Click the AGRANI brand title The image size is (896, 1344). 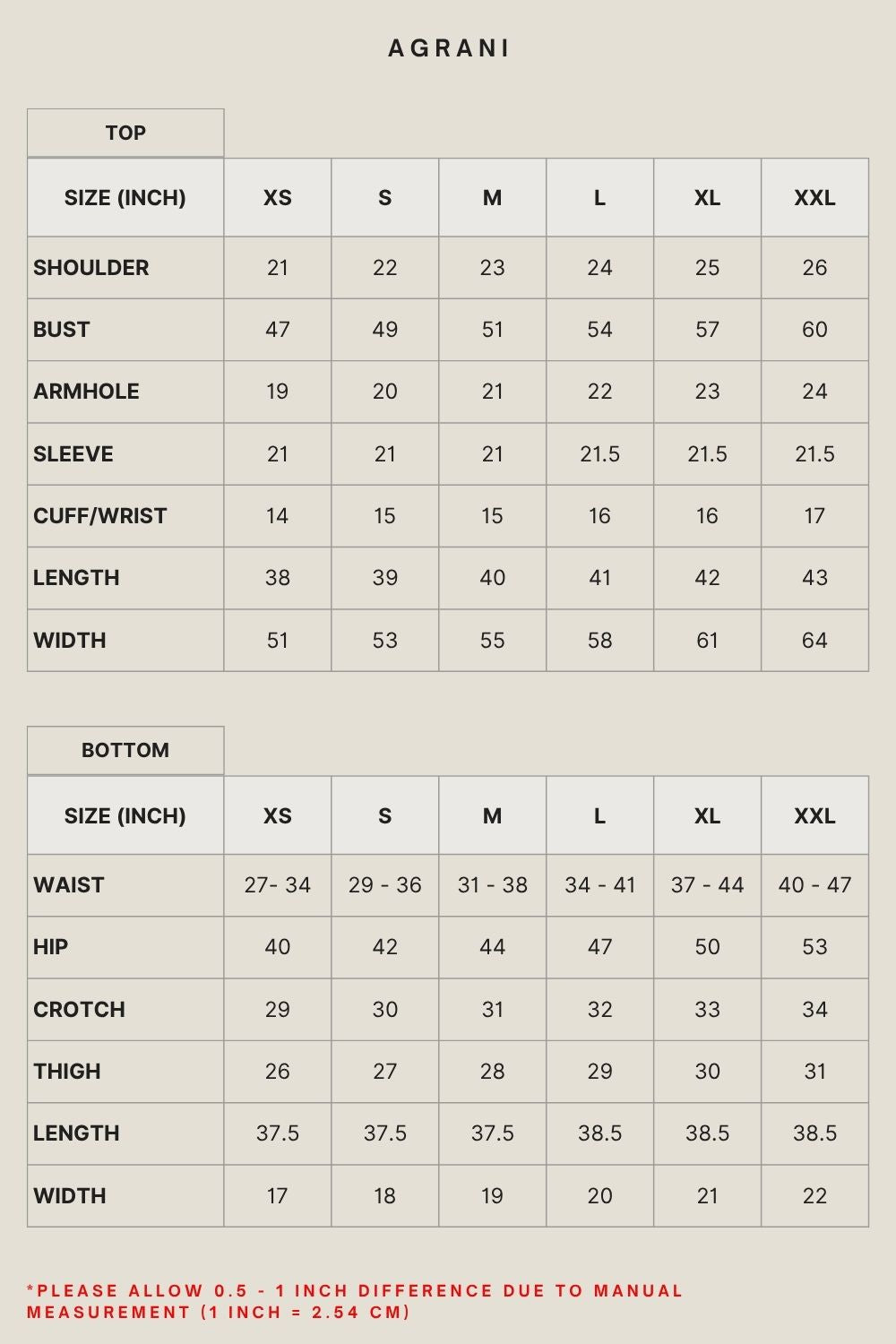point(448,48)
